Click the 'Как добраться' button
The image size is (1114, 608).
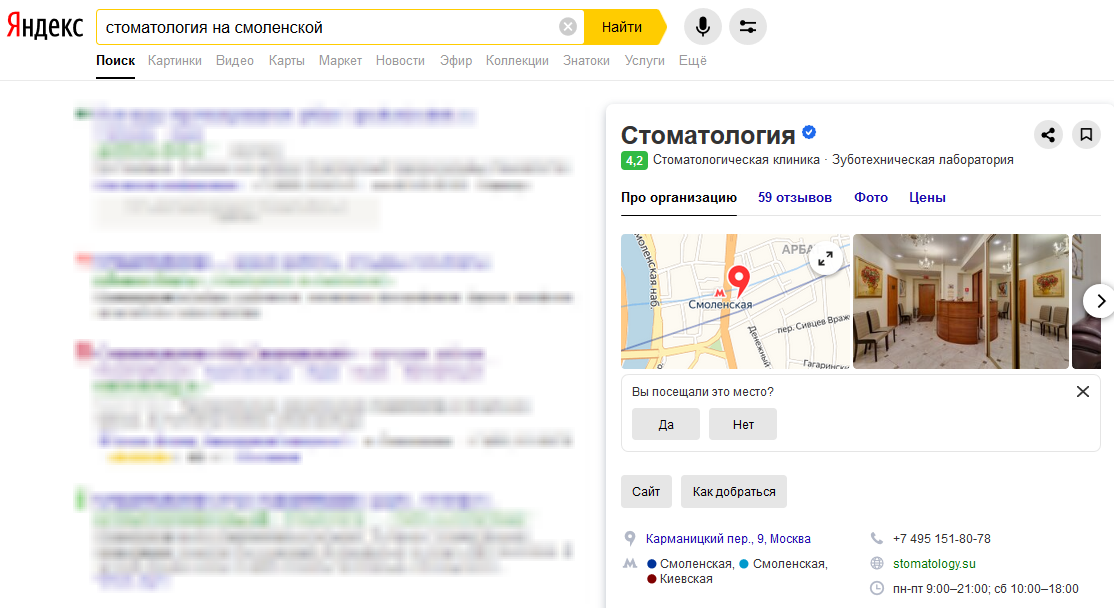[x=734, y=492]
